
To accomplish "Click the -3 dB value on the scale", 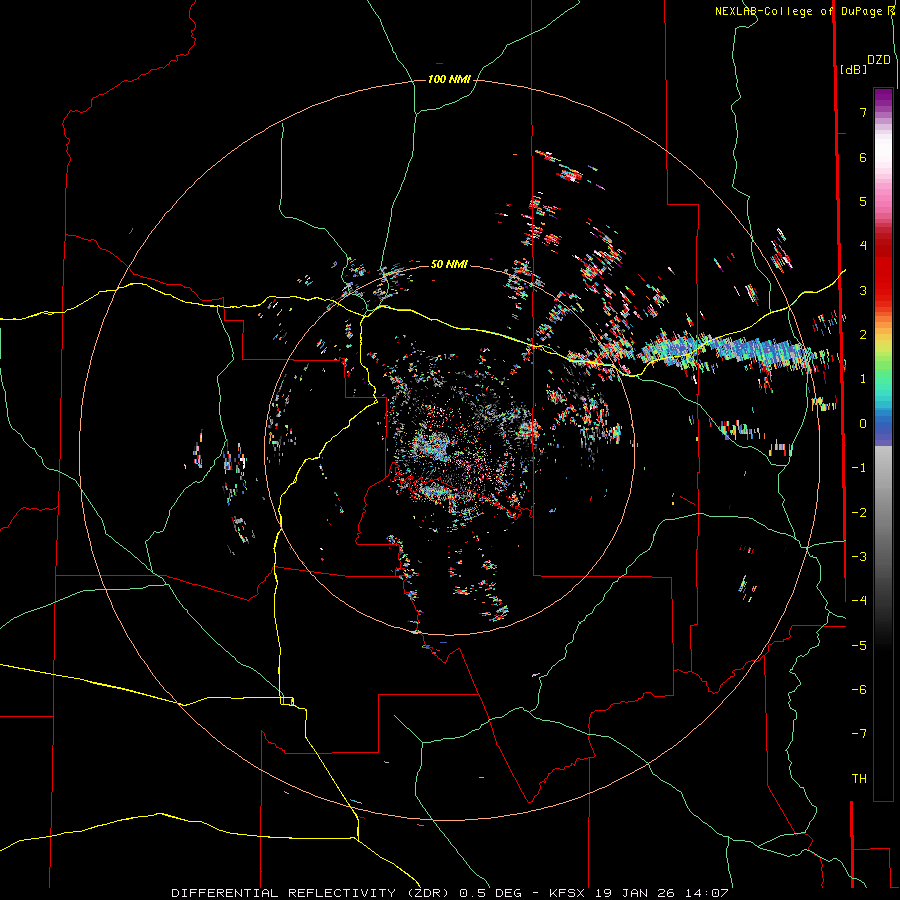I will [859, 557].
